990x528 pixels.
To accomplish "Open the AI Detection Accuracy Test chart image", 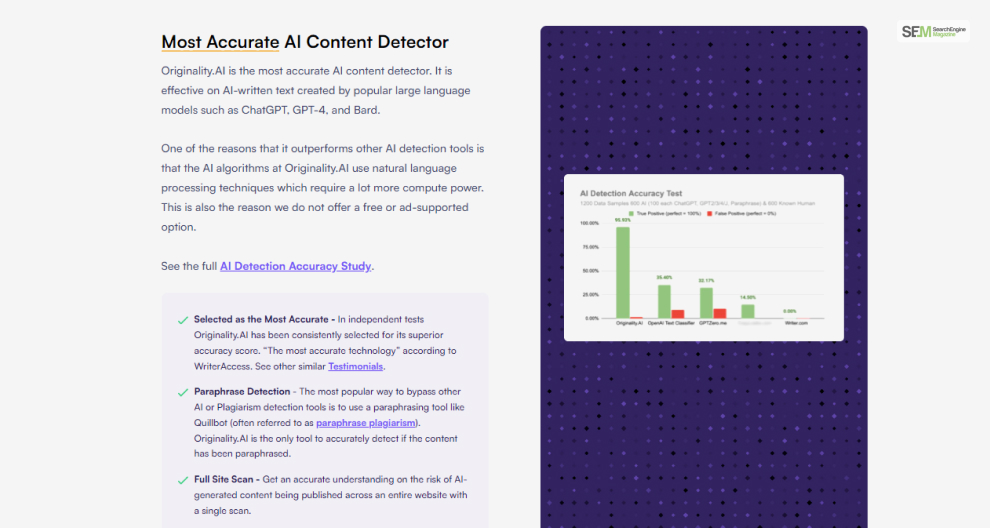I will click(704, 258).
